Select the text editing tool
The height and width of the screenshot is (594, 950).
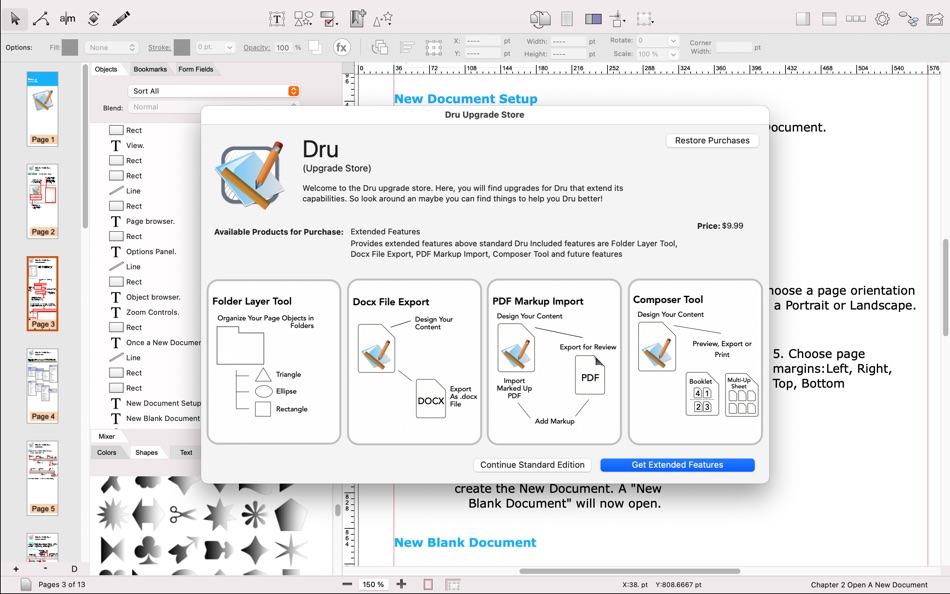click(x=67, y=18)
